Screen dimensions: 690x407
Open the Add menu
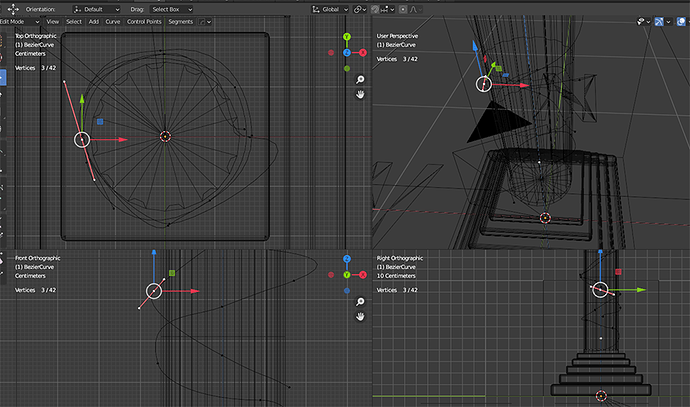coord(94,22)
